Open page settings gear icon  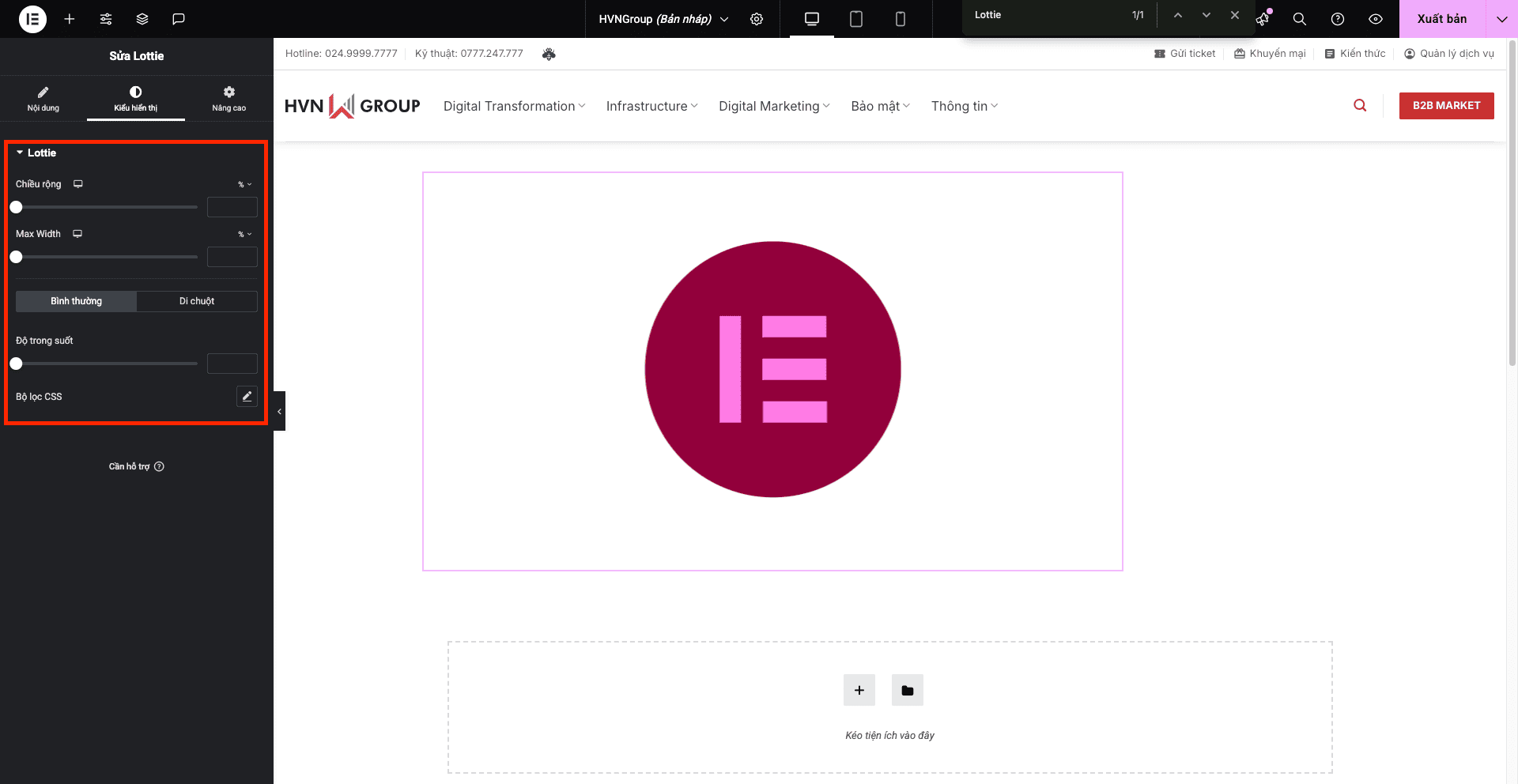[757, 19]
